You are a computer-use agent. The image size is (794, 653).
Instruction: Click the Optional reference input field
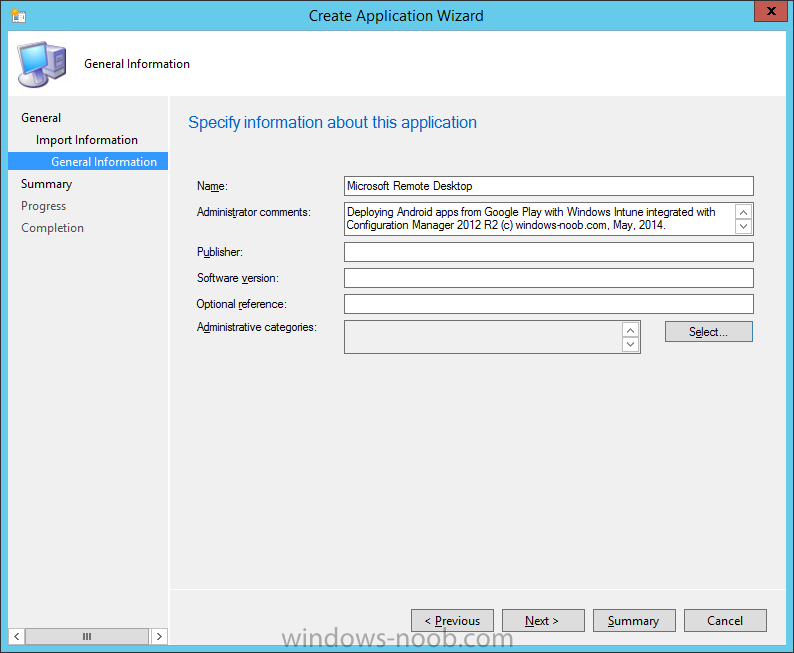(x=548, y=304)
